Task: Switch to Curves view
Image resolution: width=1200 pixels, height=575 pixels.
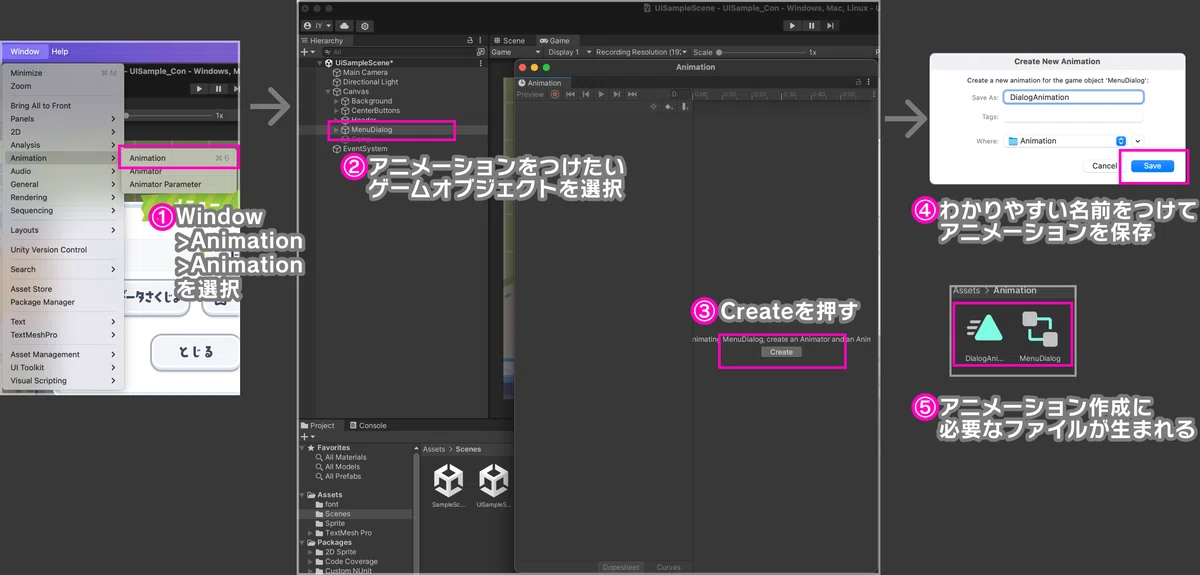Action: 668,567
